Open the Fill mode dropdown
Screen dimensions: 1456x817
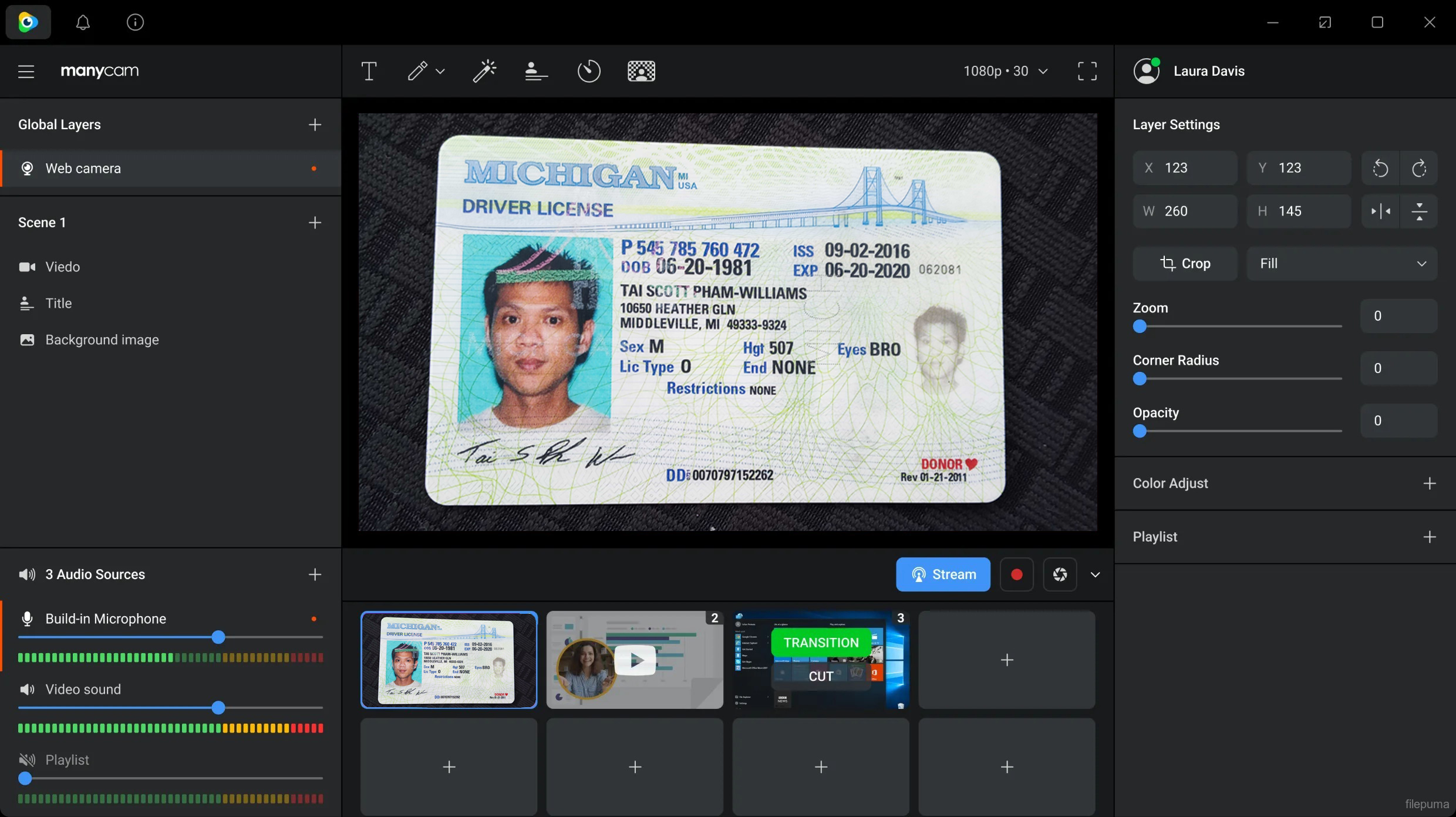(1342, 264)
